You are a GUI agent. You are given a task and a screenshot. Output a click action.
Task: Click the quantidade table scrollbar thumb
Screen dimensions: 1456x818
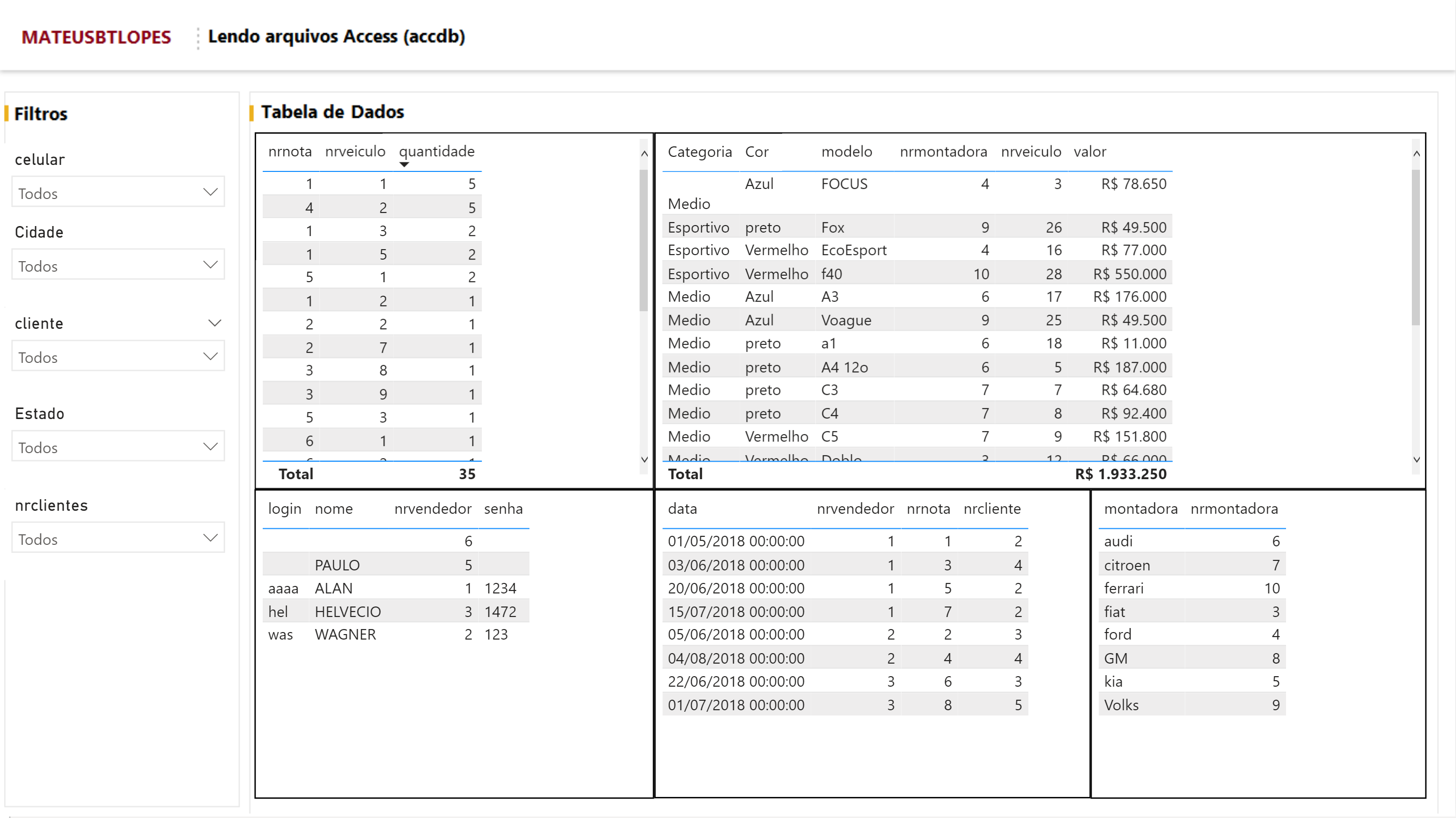[x=644, y=240]
